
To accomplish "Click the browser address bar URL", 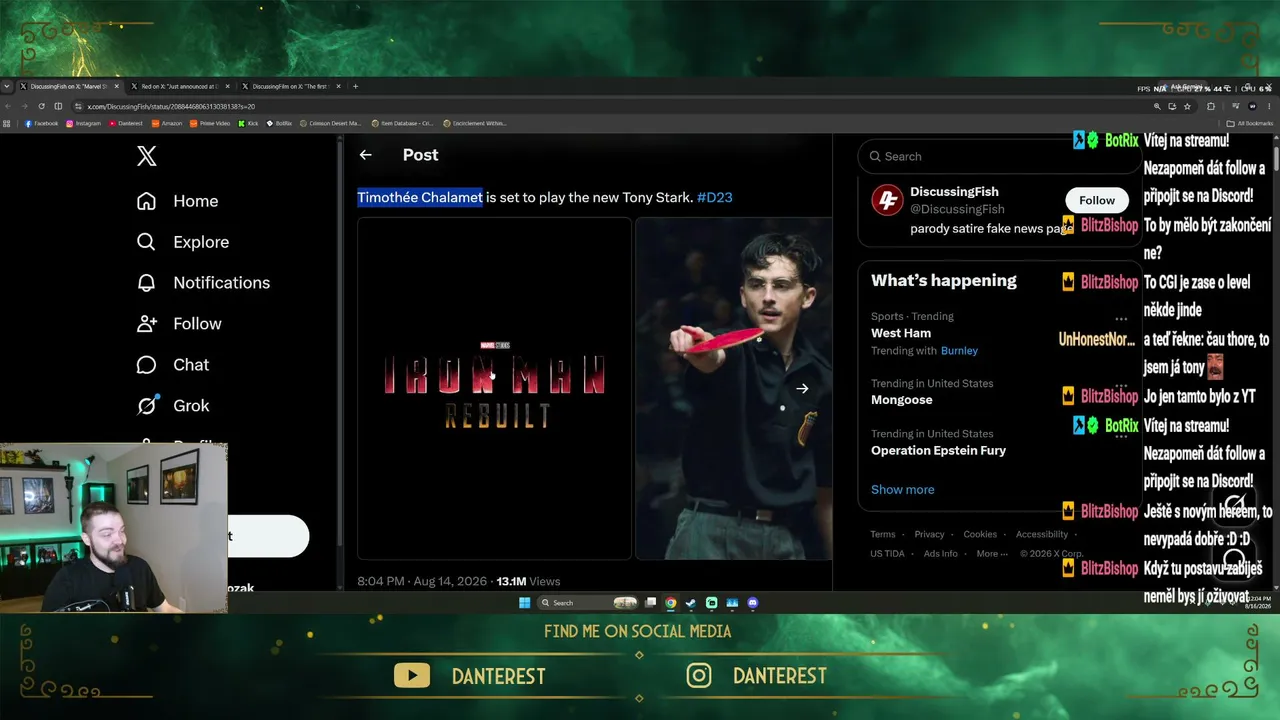I will click(171, 106).
